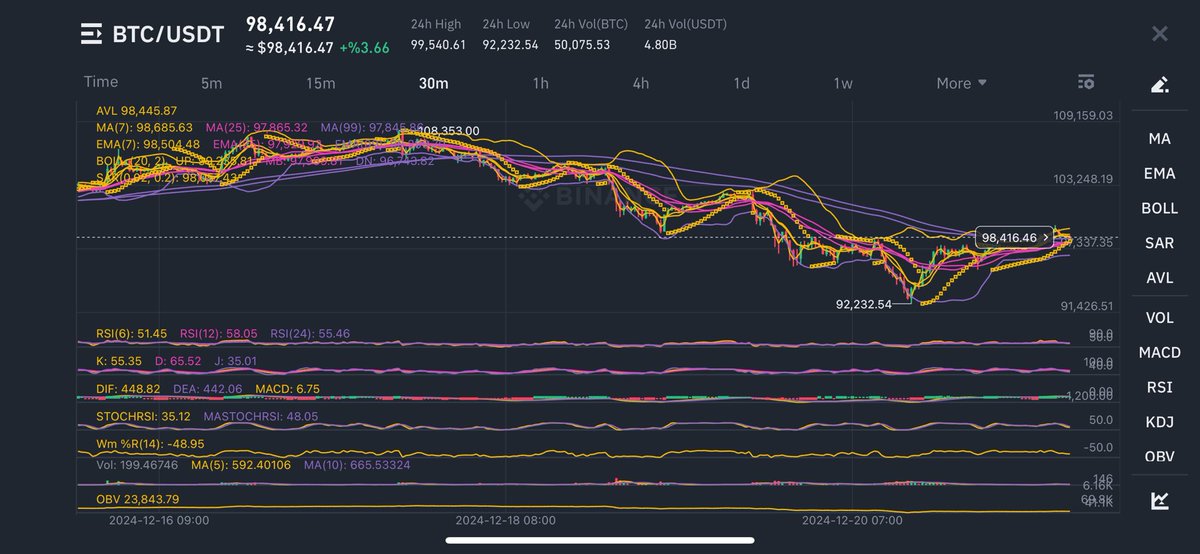Viewport: 1200px width, 554px height.
Task: Select the Time chart interval
Action: click(101, 82)
